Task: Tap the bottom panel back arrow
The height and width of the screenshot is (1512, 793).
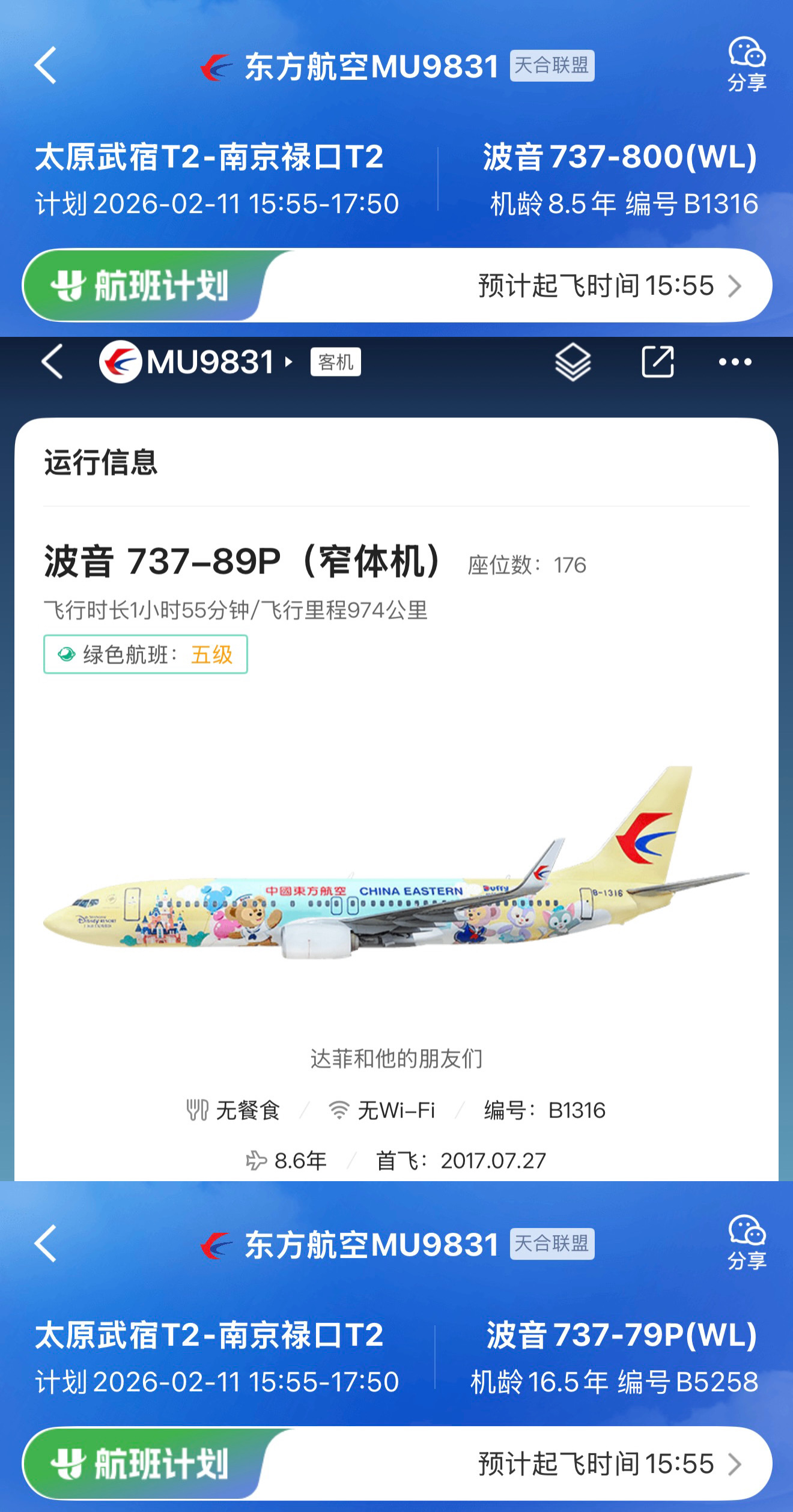Action: point(46,1243)
